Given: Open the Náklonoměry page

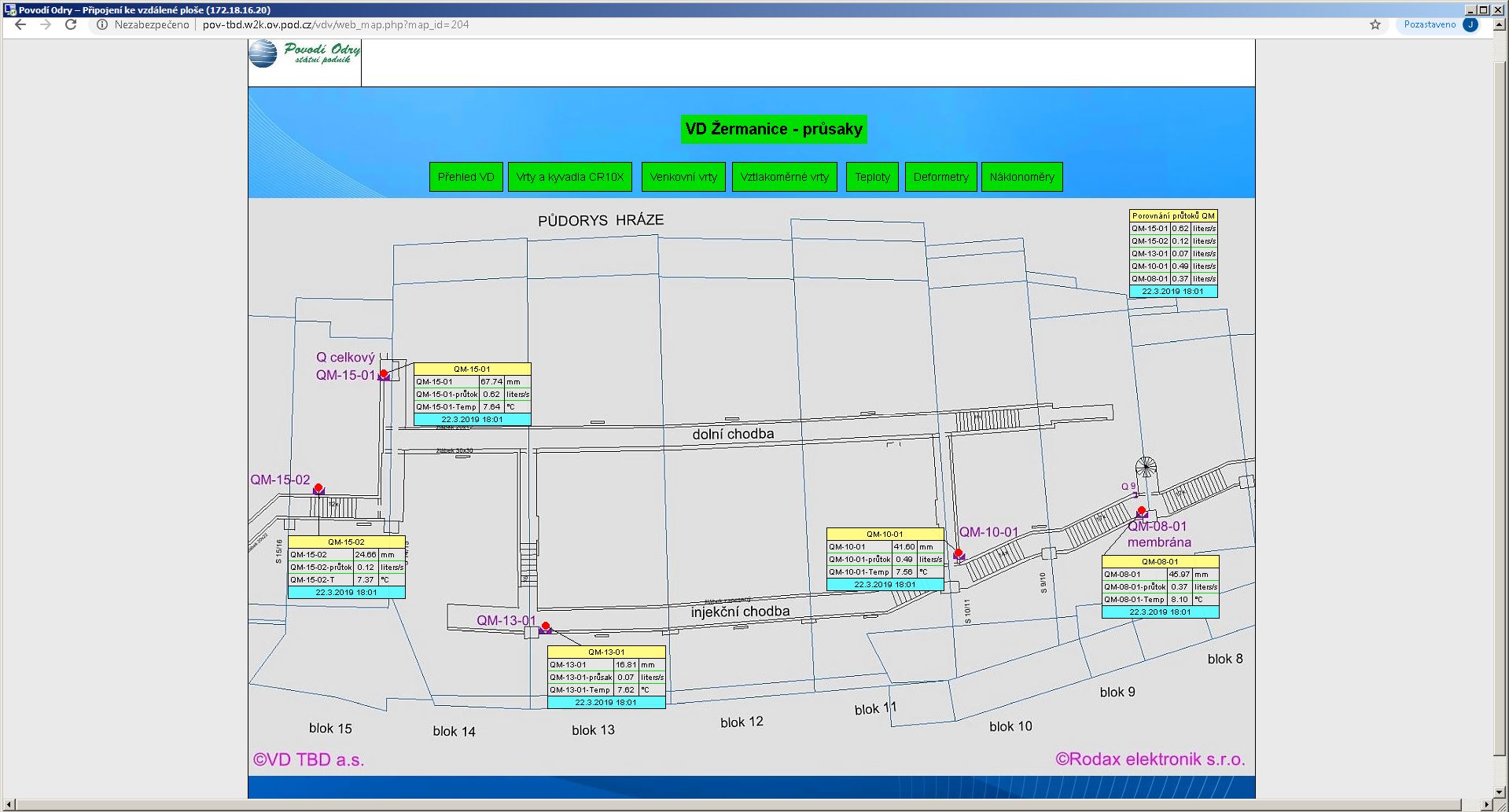Looking at the screenshot, I should coord(1022,177).
